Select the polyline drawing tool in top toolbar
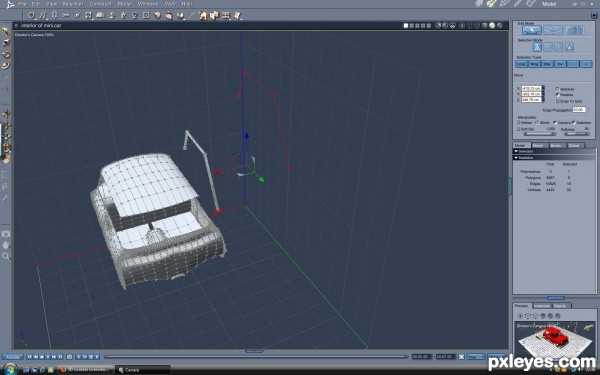Screen dimensions: 600x375 (43, 15)
